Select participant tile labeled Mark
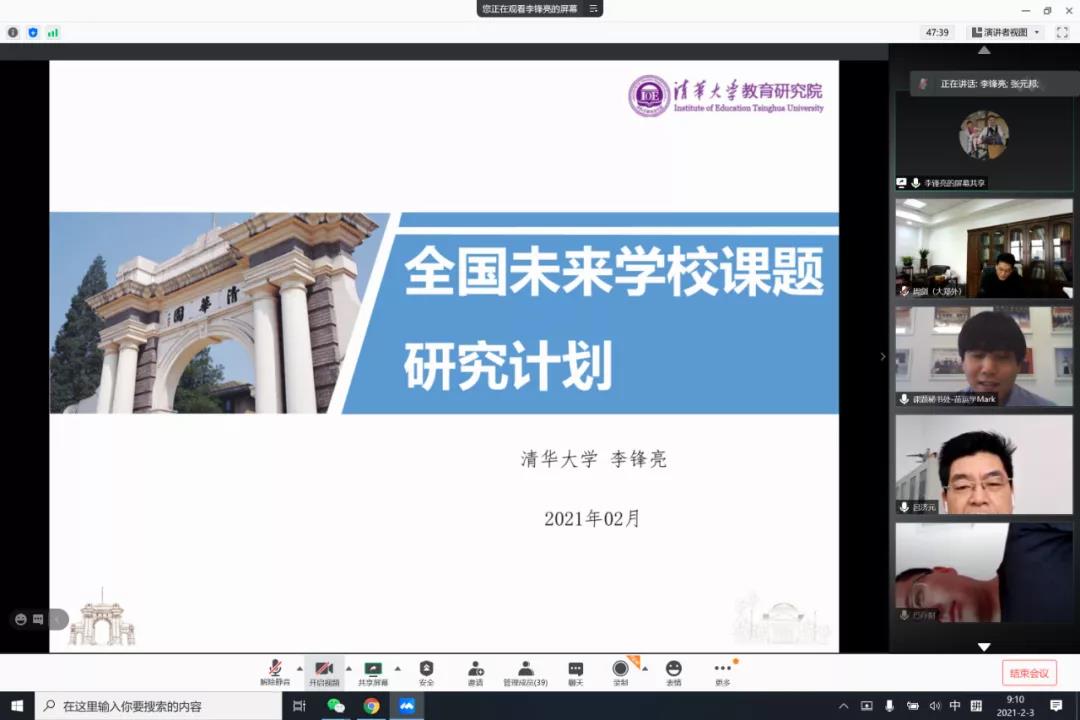 [x=984, y=356]
